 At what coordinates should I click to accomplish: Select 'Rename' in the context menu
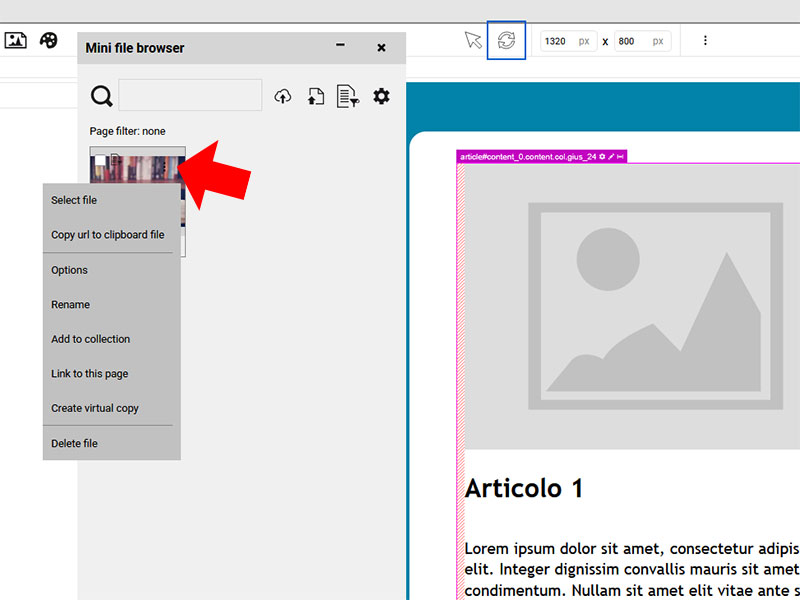click(70, 305)
